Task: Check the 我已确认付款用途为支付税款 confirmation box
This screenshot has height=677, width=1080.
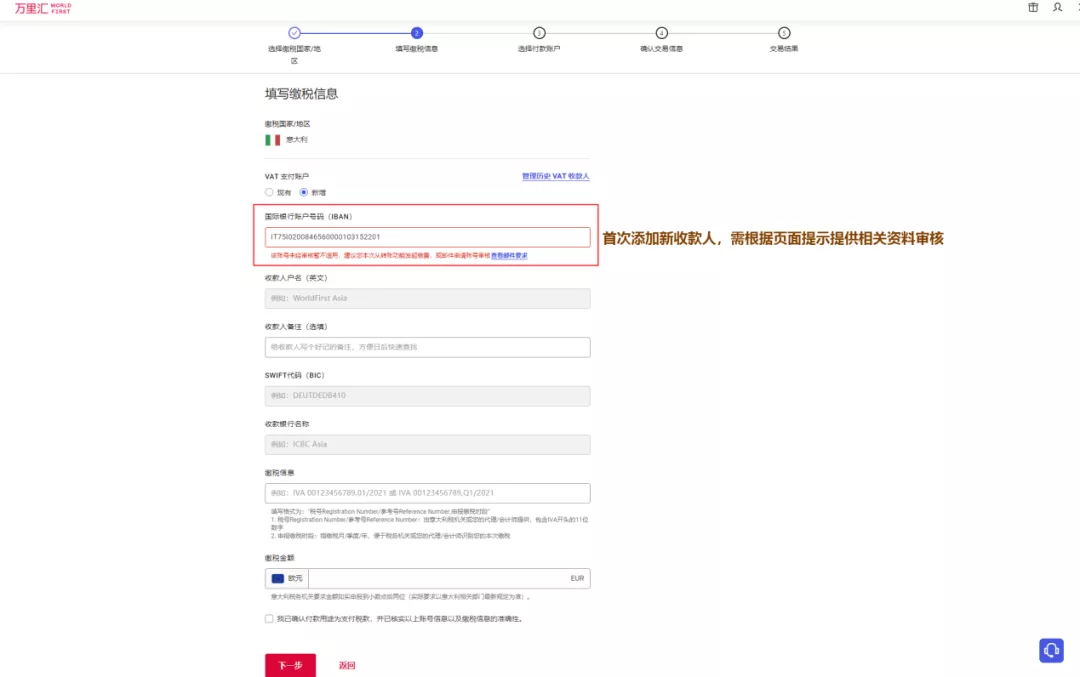Action: 266,618
